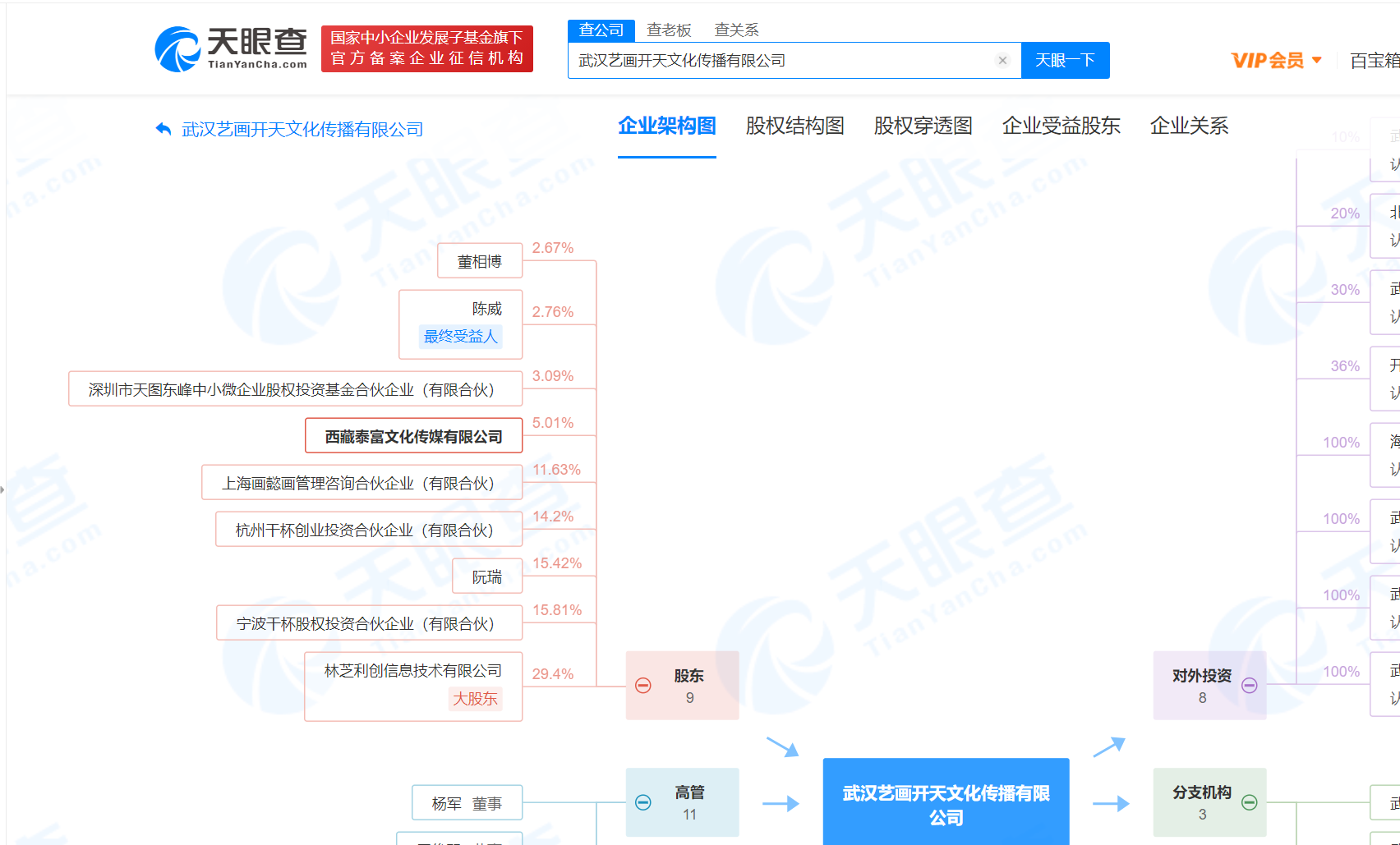
Task: Collapse the 高管 executives node
Action: [x=643, y=802]
